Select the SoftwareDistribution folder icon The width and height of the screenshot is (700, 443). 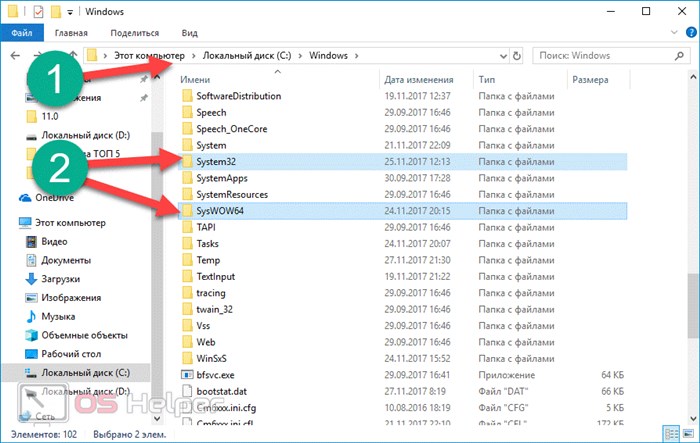tap(188, 96)
